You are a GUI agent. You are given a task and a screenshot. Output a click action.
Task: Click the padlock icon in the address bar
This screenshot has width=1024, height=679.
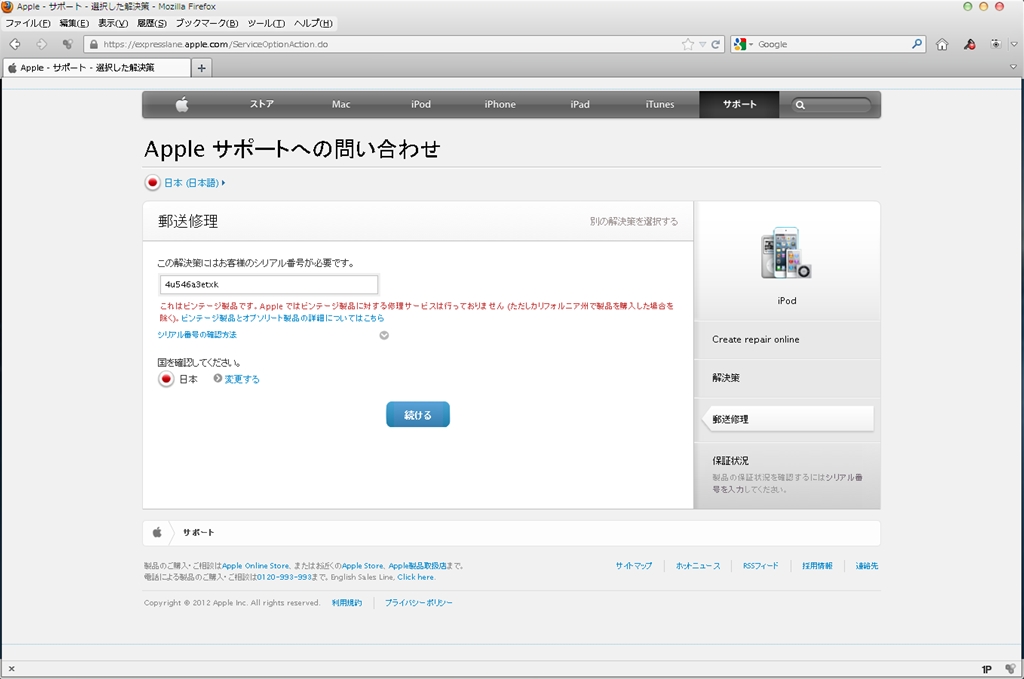(x=93, y=44)
